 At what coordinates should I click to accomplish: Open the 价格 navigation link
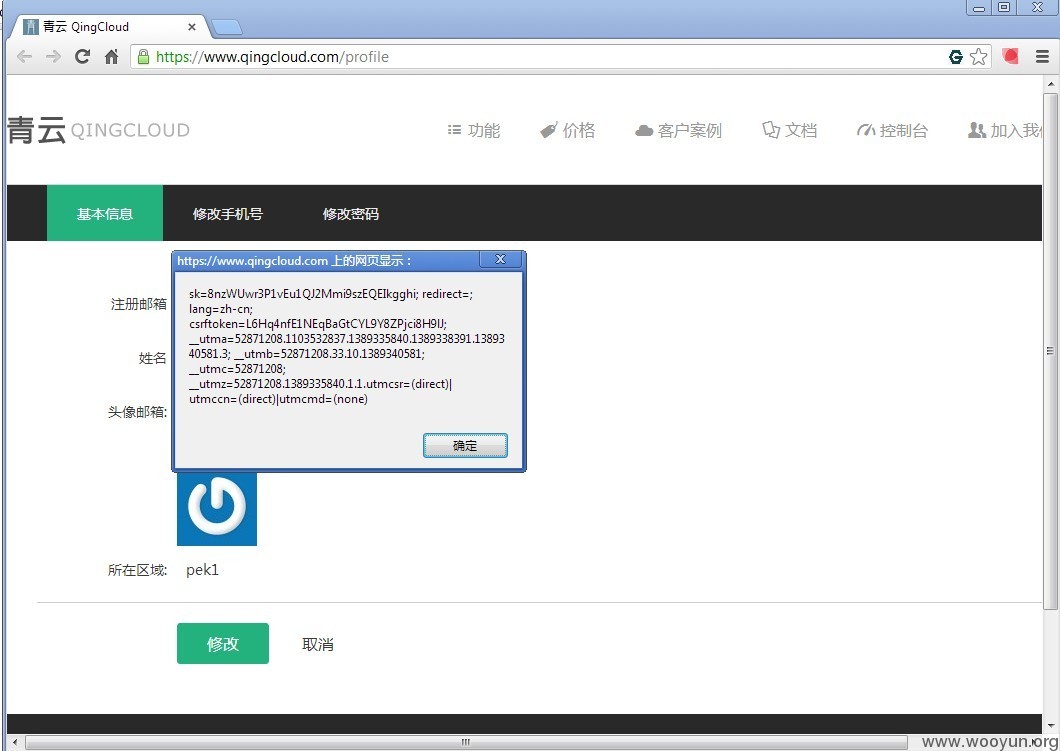pyautogui.click(x=568, y=130)
